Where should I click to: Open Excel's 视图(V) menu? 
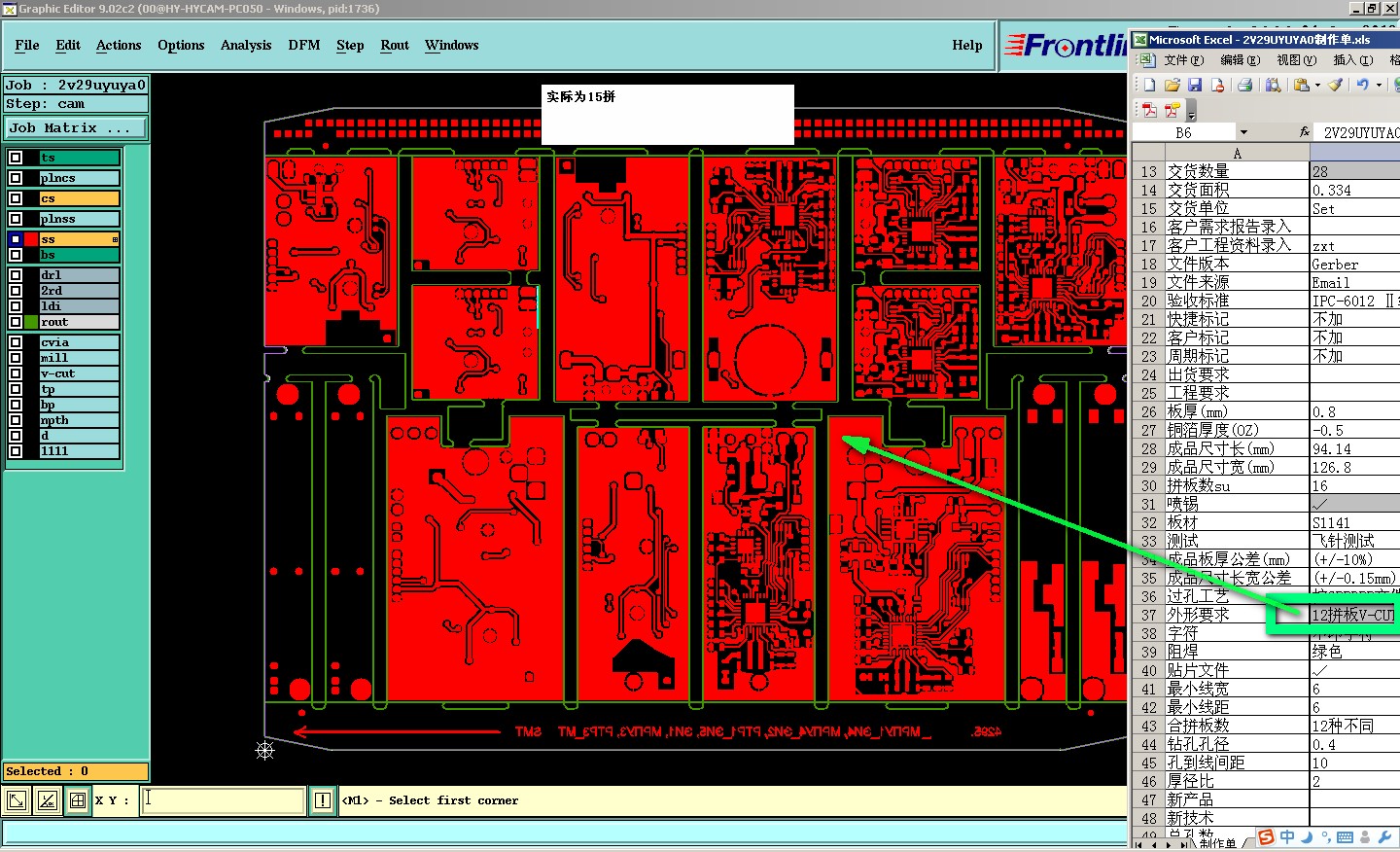pos(1296,60)
